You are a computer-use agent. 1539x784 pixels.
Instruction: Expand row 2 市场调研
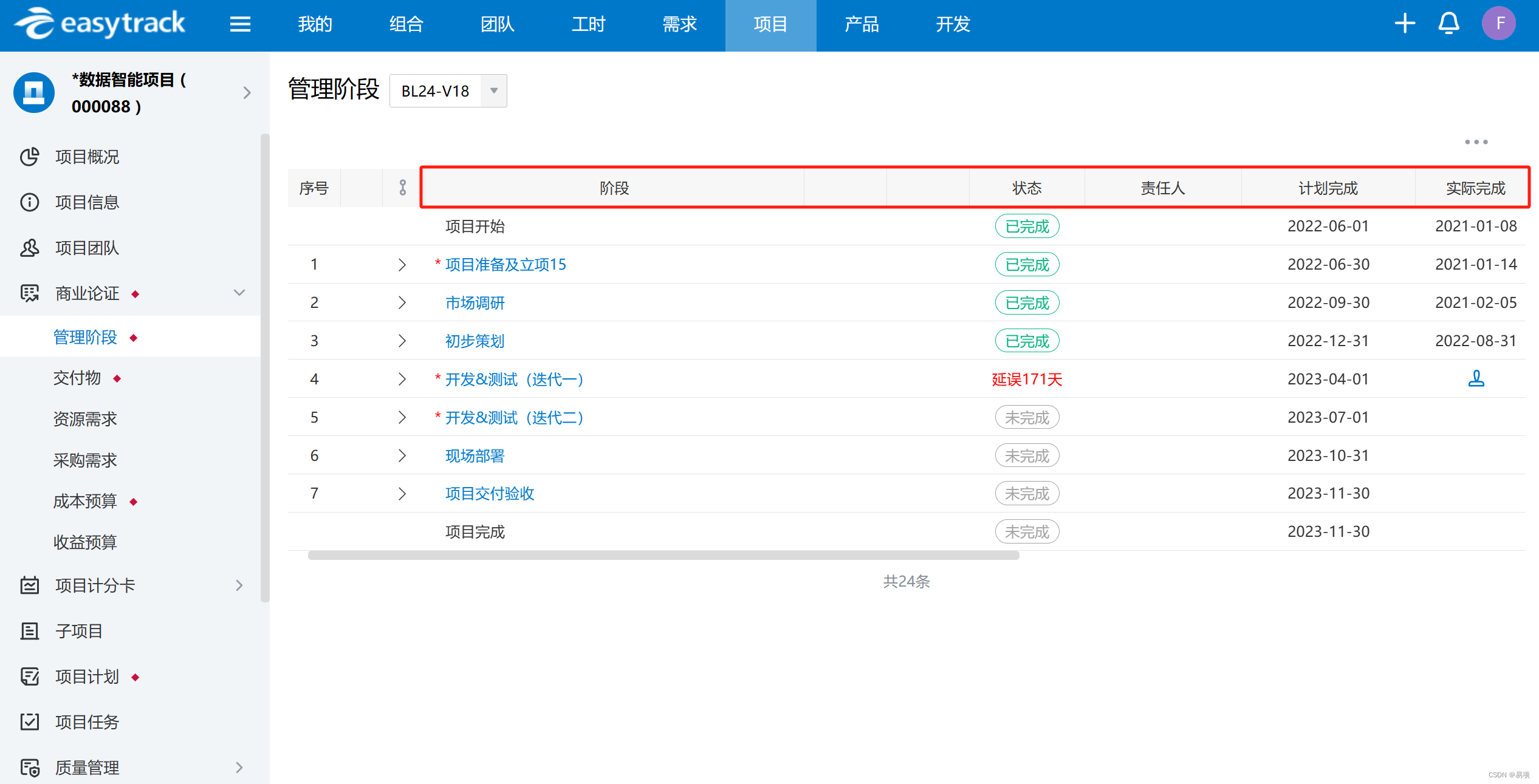[402, 302]
